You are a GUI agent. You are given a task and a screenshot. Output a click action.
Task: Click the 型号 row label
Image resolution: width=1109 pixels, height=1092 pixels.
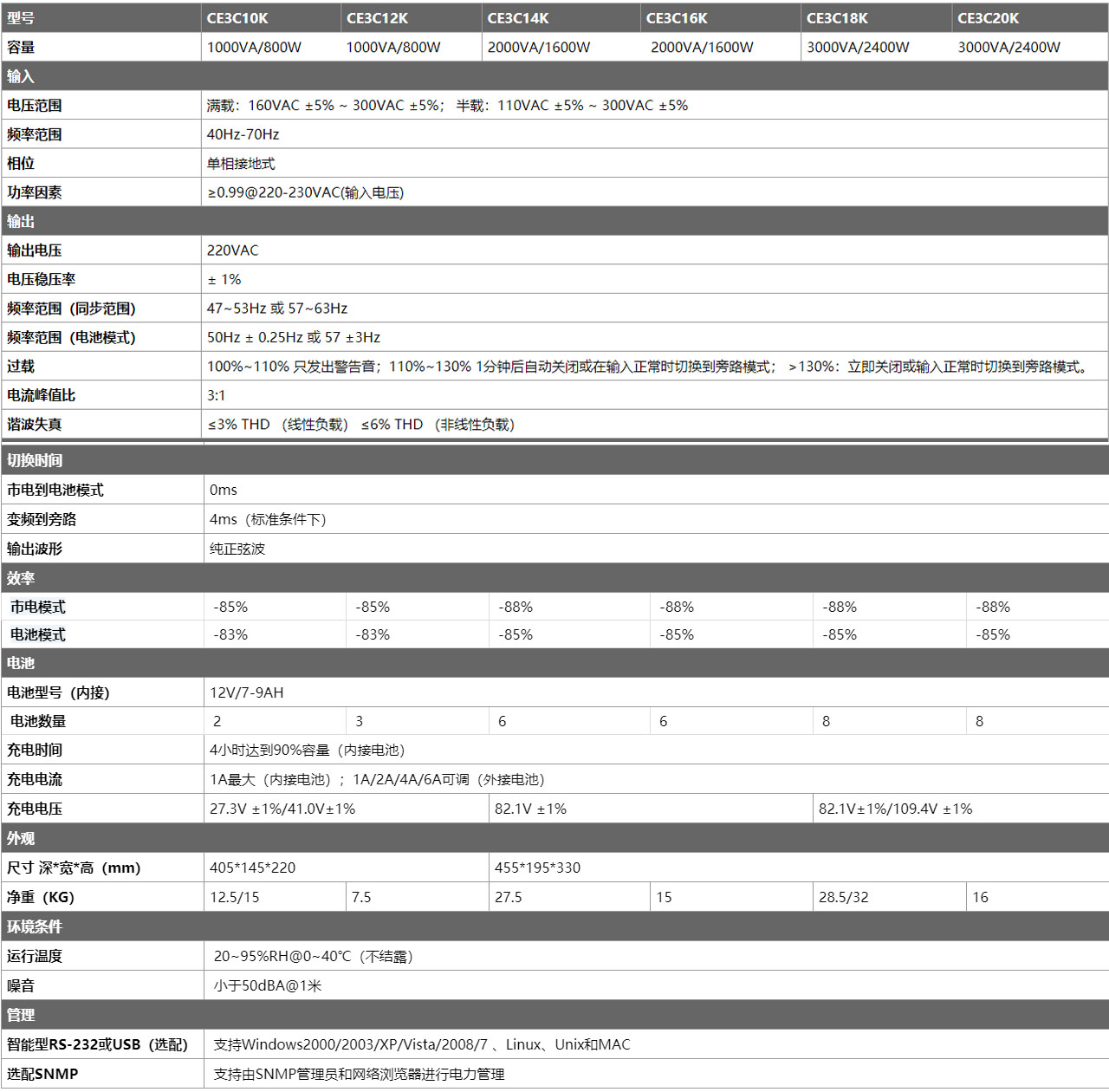(x=21, y=18)
